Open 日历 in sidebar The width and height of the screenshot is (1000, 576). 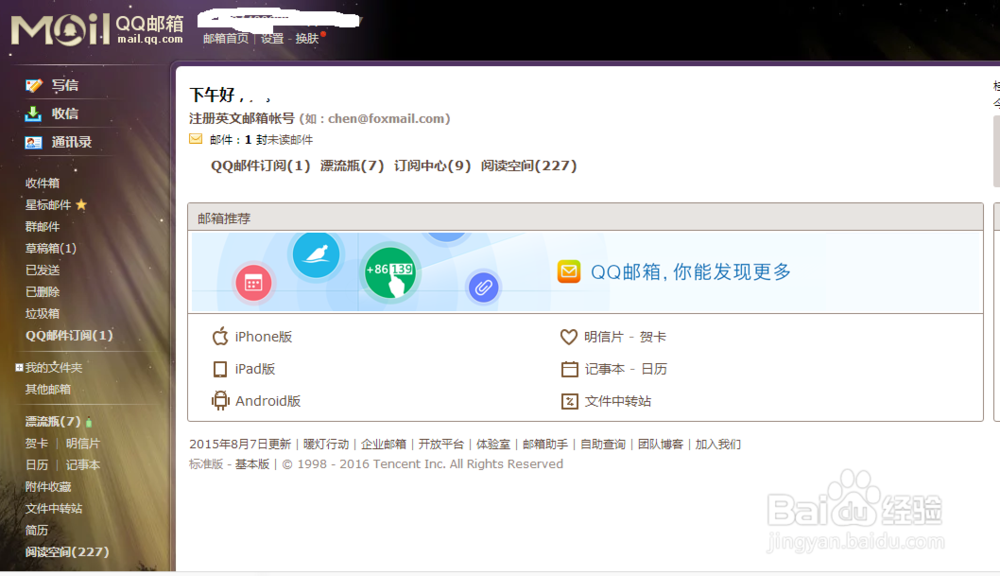[x=36, y=465]
